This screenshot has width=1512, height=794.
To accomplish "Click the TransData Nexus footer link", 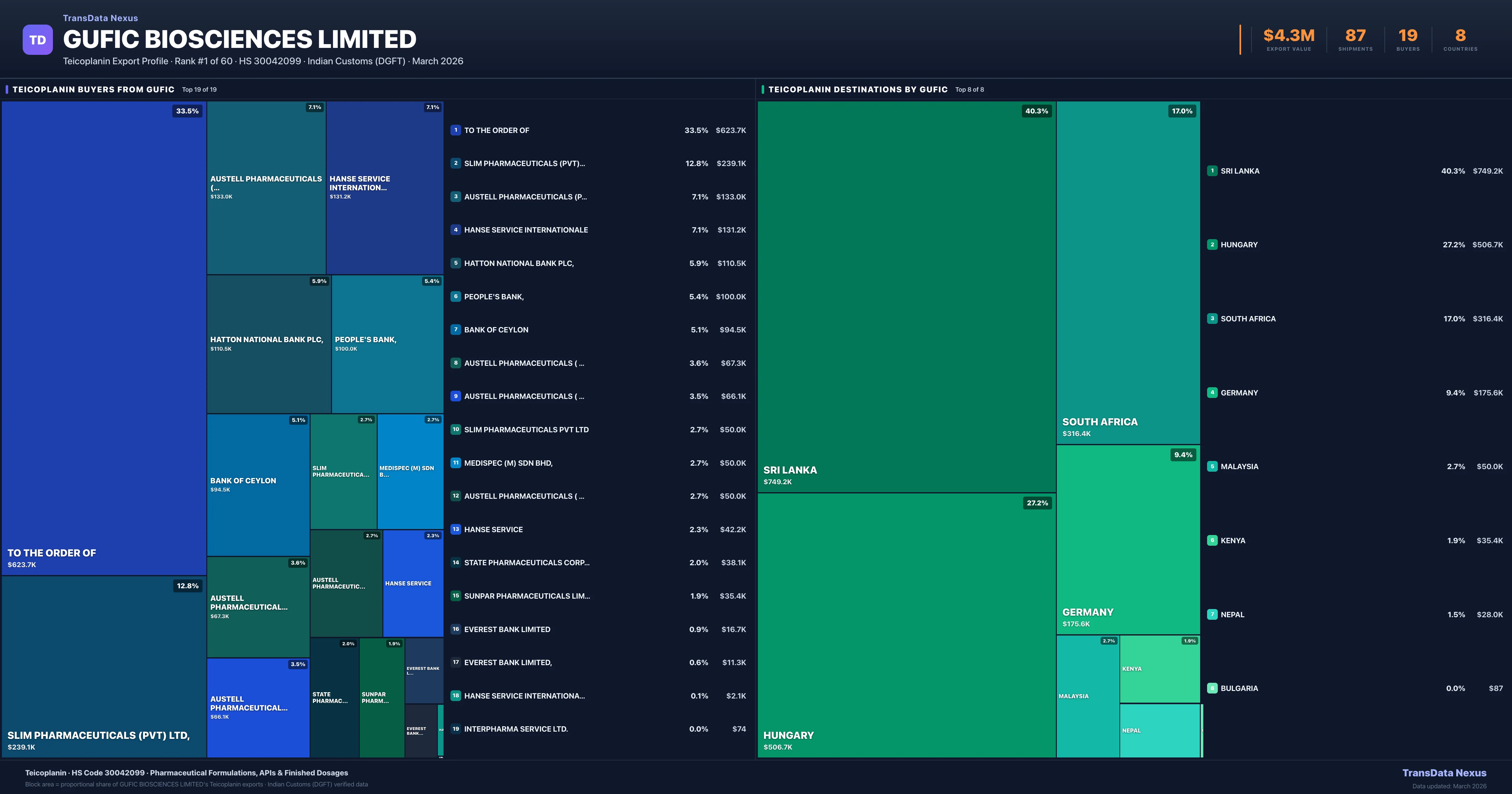I will pos(1444,773).
